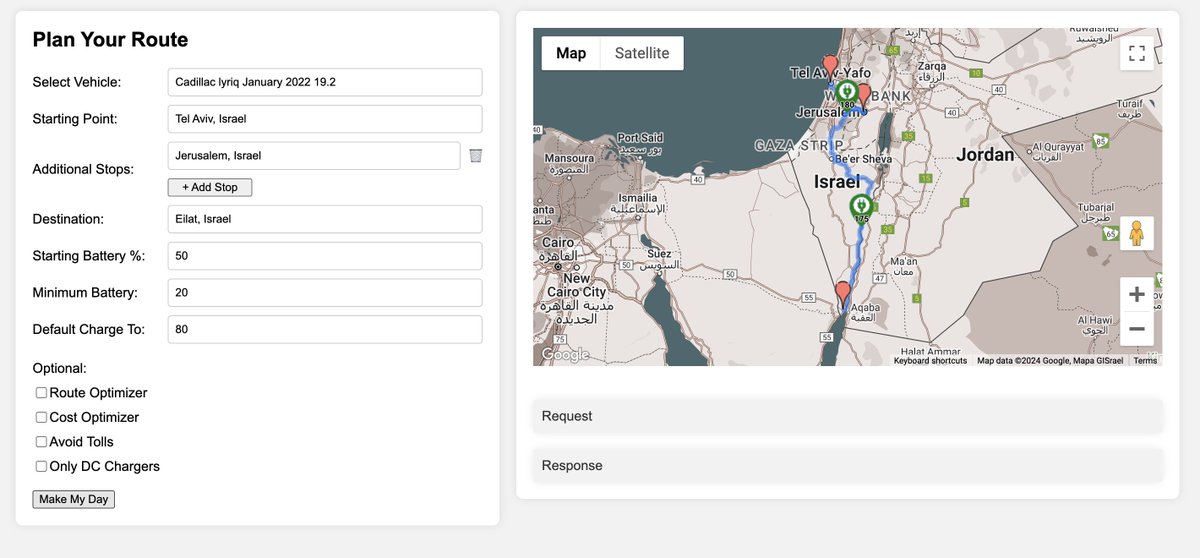Click the Cairo label on the map
The height and width of the screenshot is (558, 1200).
tap(560, 243)
